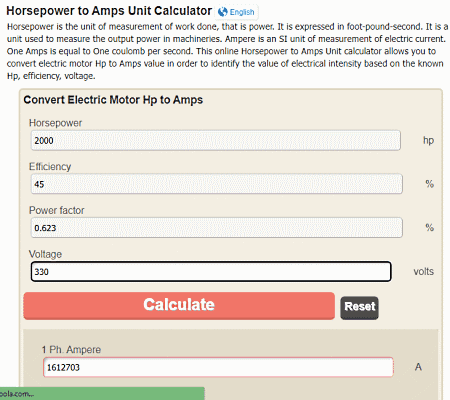
Task: Click the 1 Ph. Ampere label
Action: pos(71,350)
